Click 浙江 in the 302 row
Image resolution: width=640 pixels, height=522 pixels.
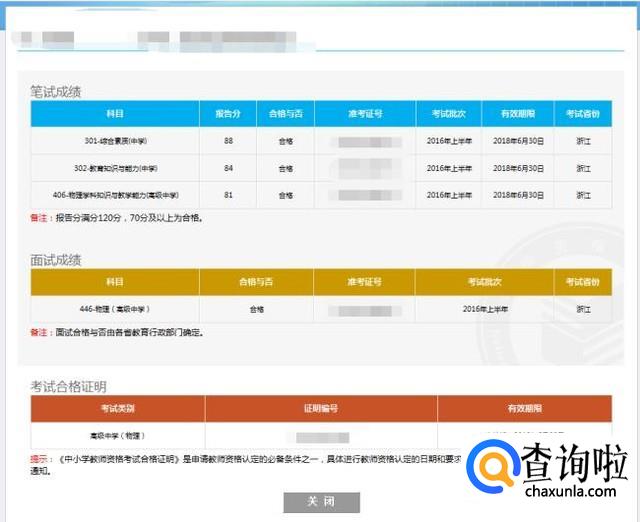click(x=583, y=168)
